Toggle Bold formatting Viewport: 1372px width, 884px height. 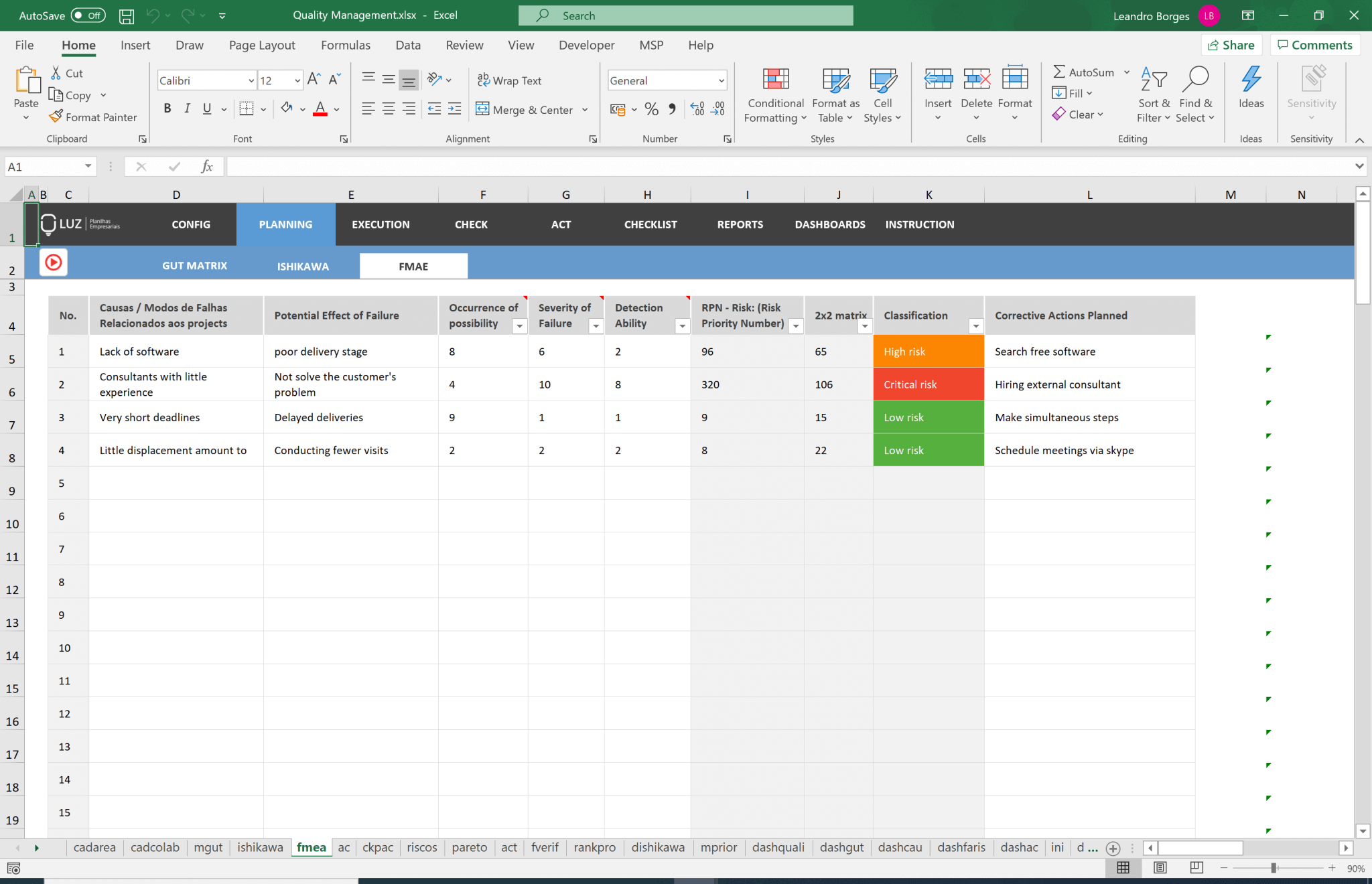(x=167, y=108)
